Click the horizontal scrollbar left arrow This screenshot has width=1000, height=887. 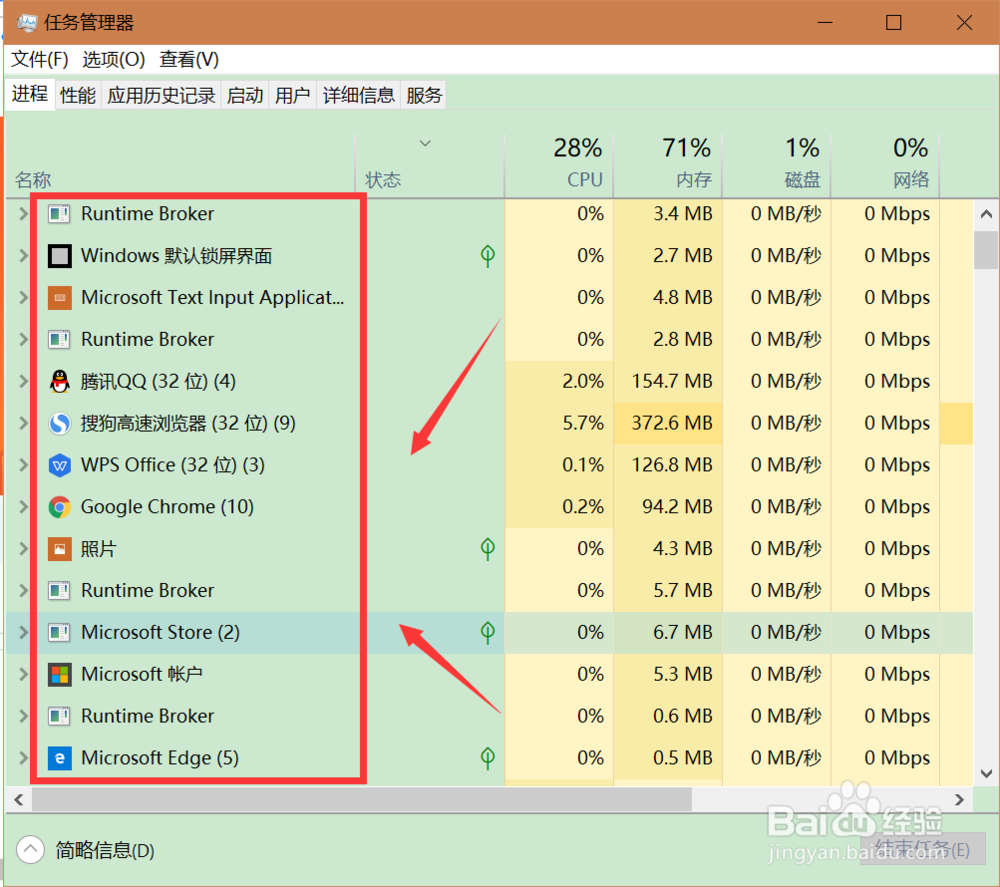point(18,800)
